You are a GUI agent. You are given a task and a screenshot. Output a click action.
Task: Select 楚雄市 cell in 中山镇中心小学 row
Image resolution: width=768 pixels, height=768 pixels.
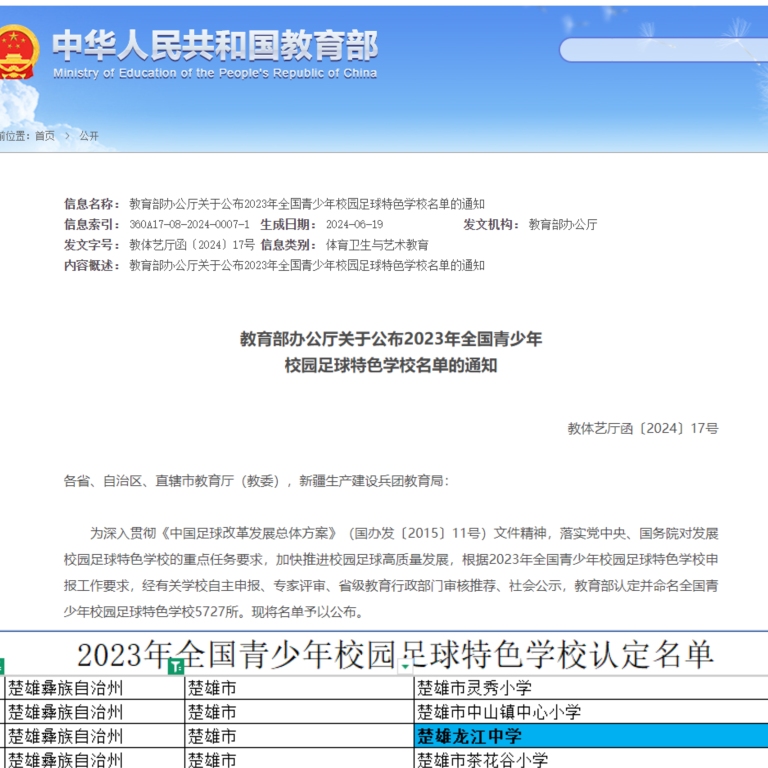tap(299, 712)
